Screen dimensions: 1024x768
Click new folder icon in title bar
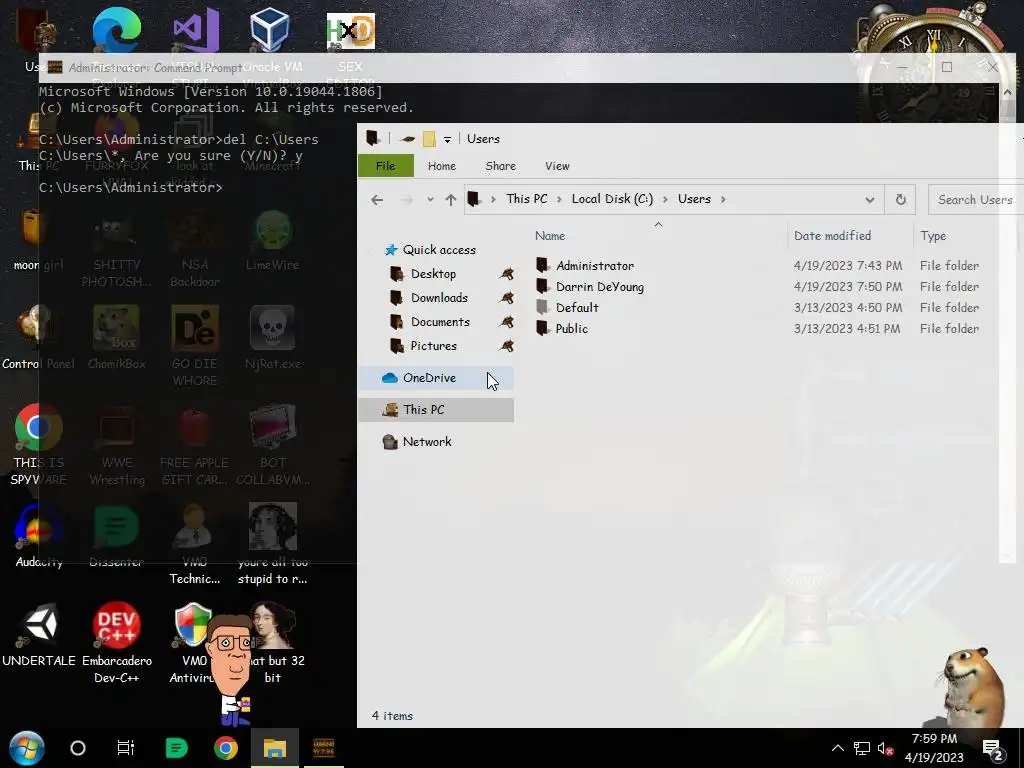point(429,138)
